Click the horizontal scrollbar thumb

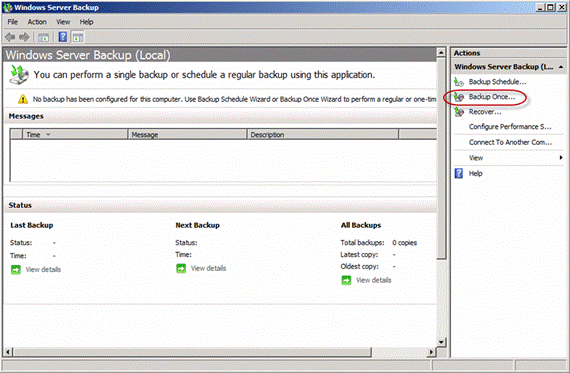192,352
